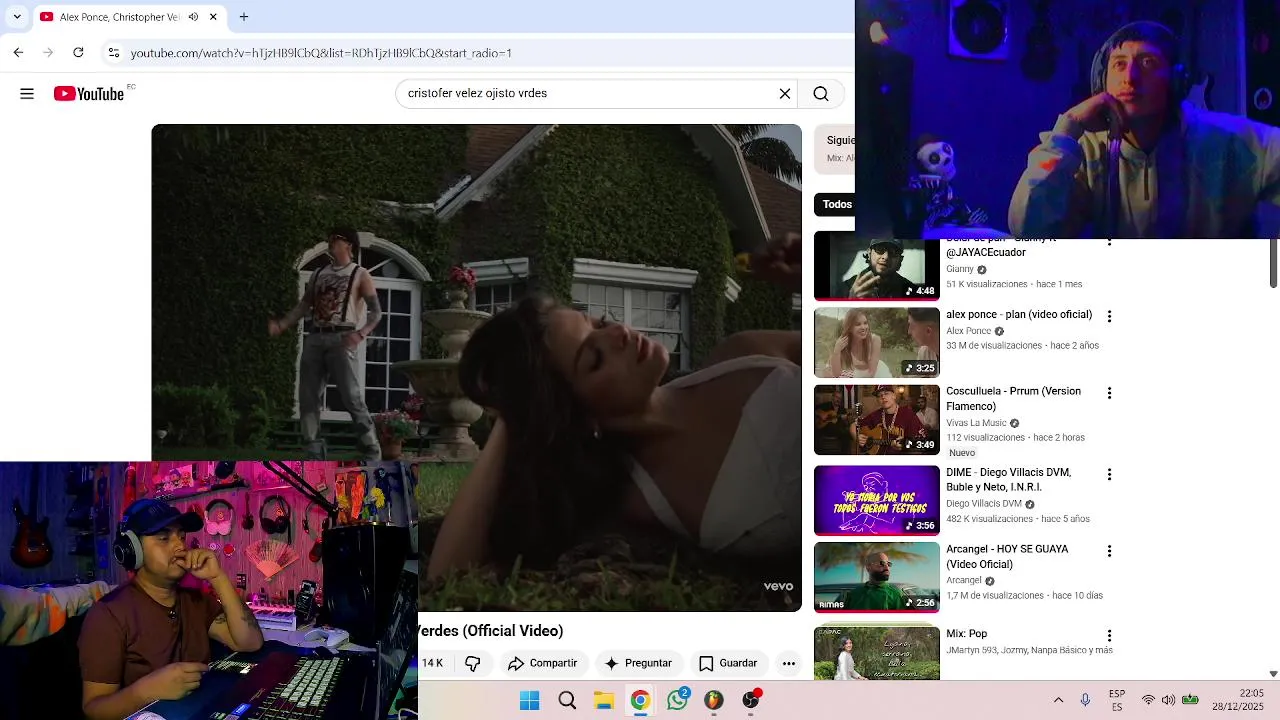Play alex ponce - plan thumbnail
Screen dimensions: 1280x720
(x=877, y=343)
